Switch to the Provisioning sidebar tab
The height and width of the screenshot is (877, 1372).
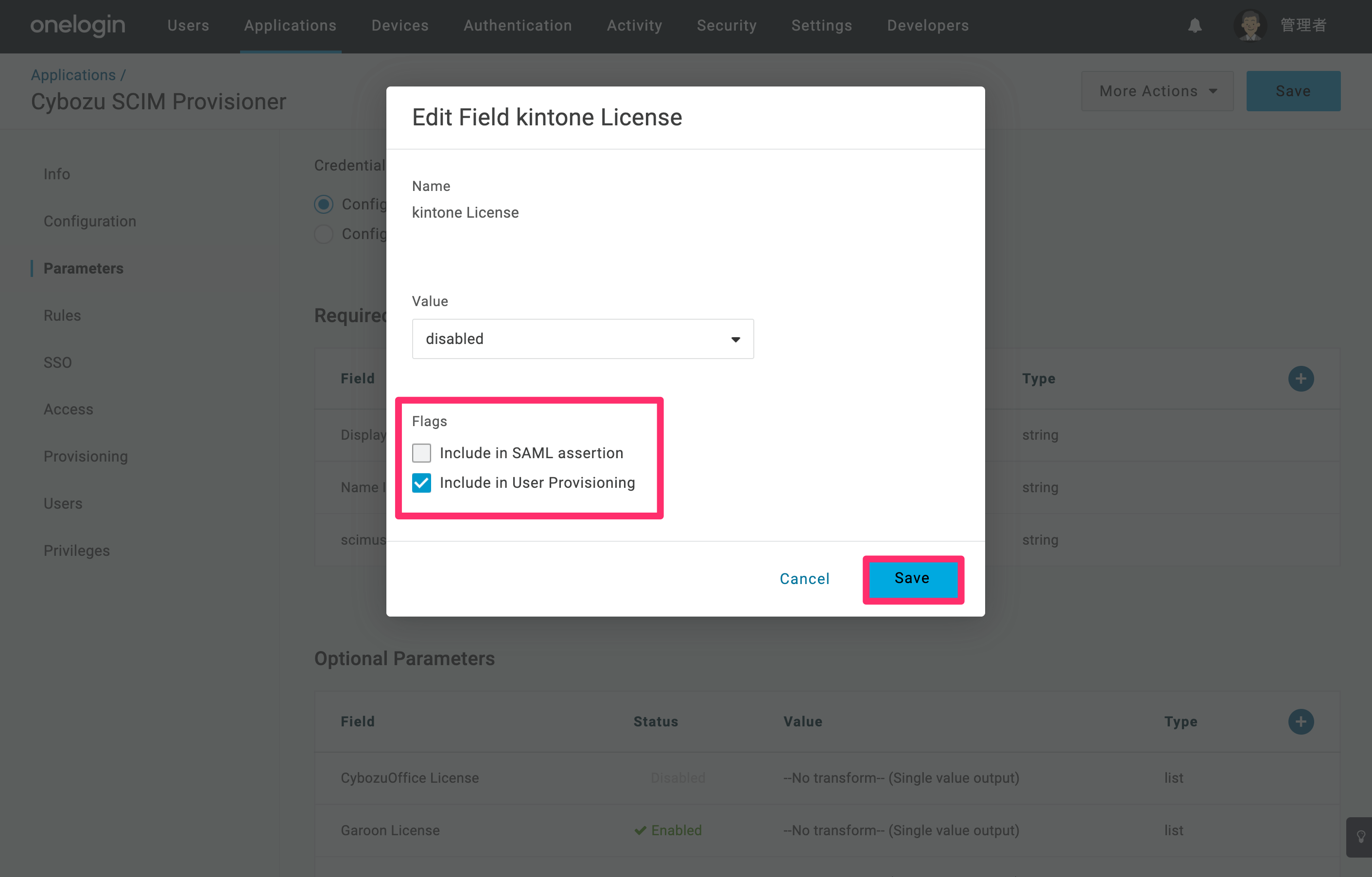[x=86, y=457]
